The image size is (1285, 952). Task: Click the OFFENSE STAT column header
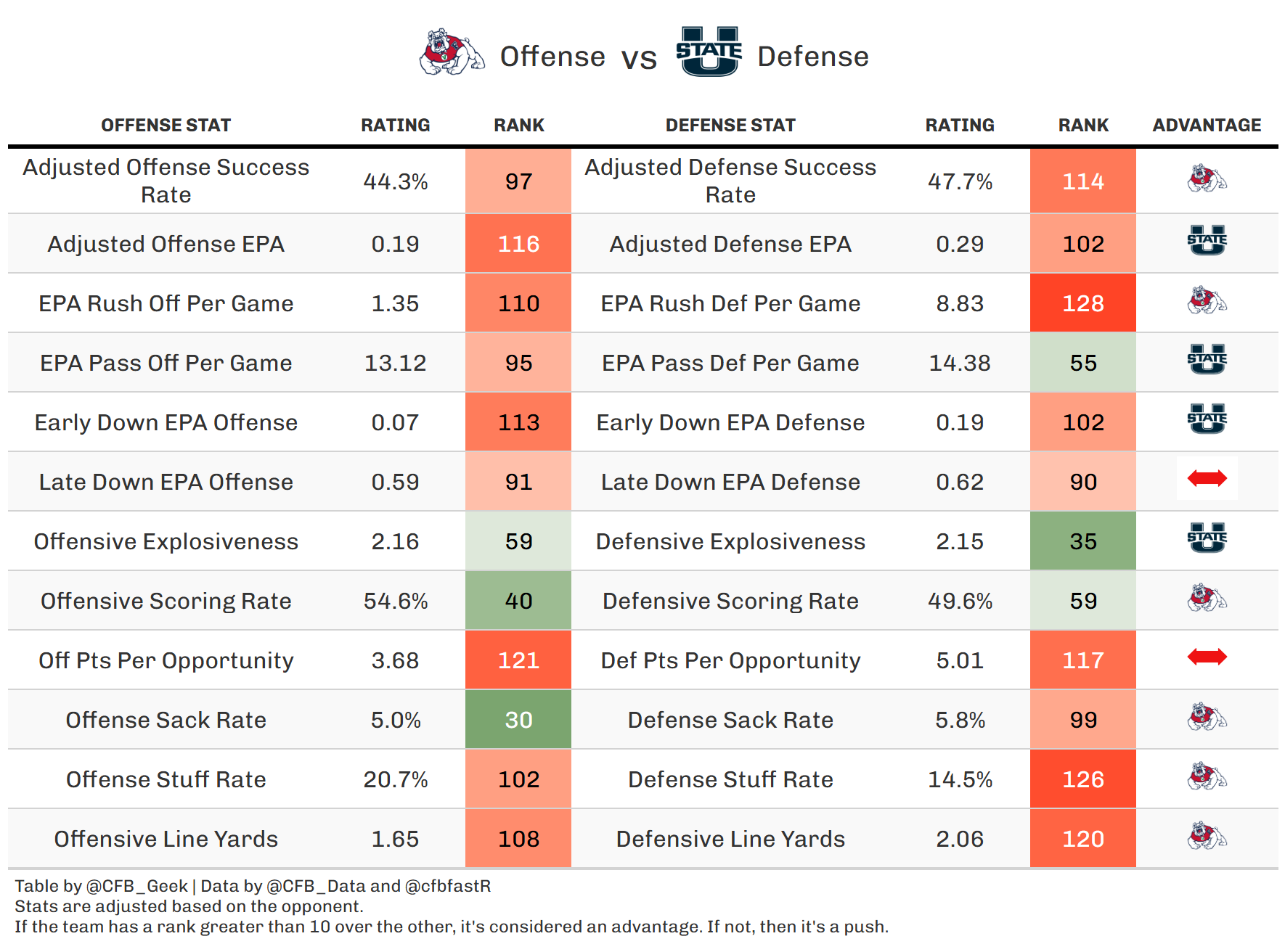tap(166, 126)
